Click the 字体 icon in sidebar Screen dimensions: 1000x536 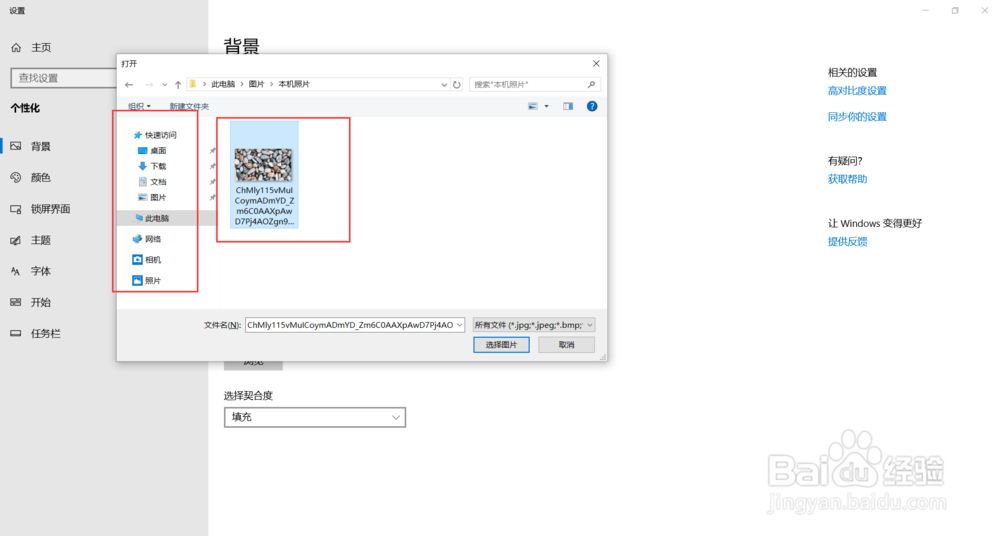pyautogui.click(x=16, y=271)
